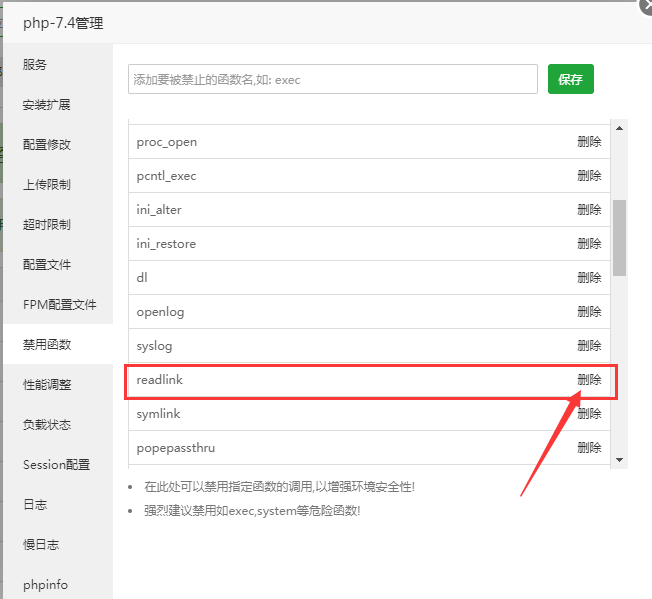Image resolution: width=652 pixels, height=599 pixels.
Task: Switch to the 性能调整 tab
Action: (47, 385)
